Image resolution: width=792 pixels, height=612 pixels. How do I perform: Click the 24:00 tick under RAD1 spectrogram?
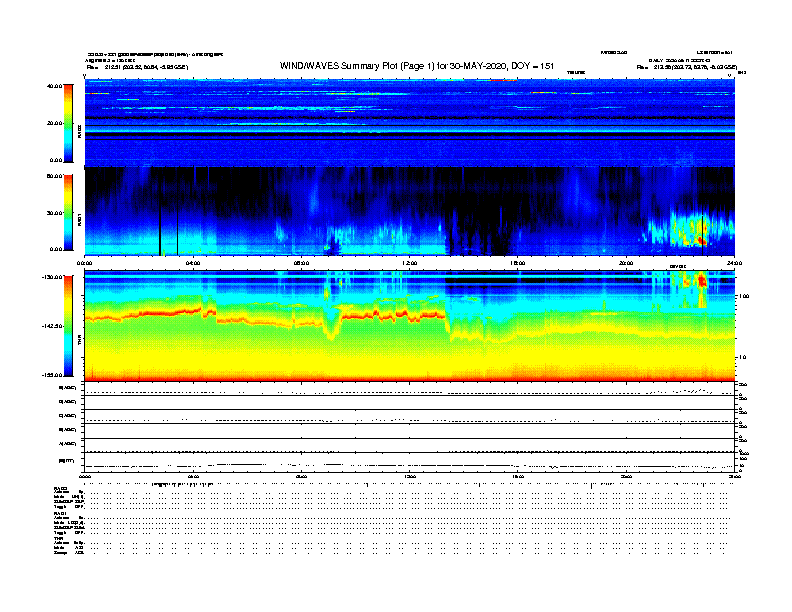(734, 263)
